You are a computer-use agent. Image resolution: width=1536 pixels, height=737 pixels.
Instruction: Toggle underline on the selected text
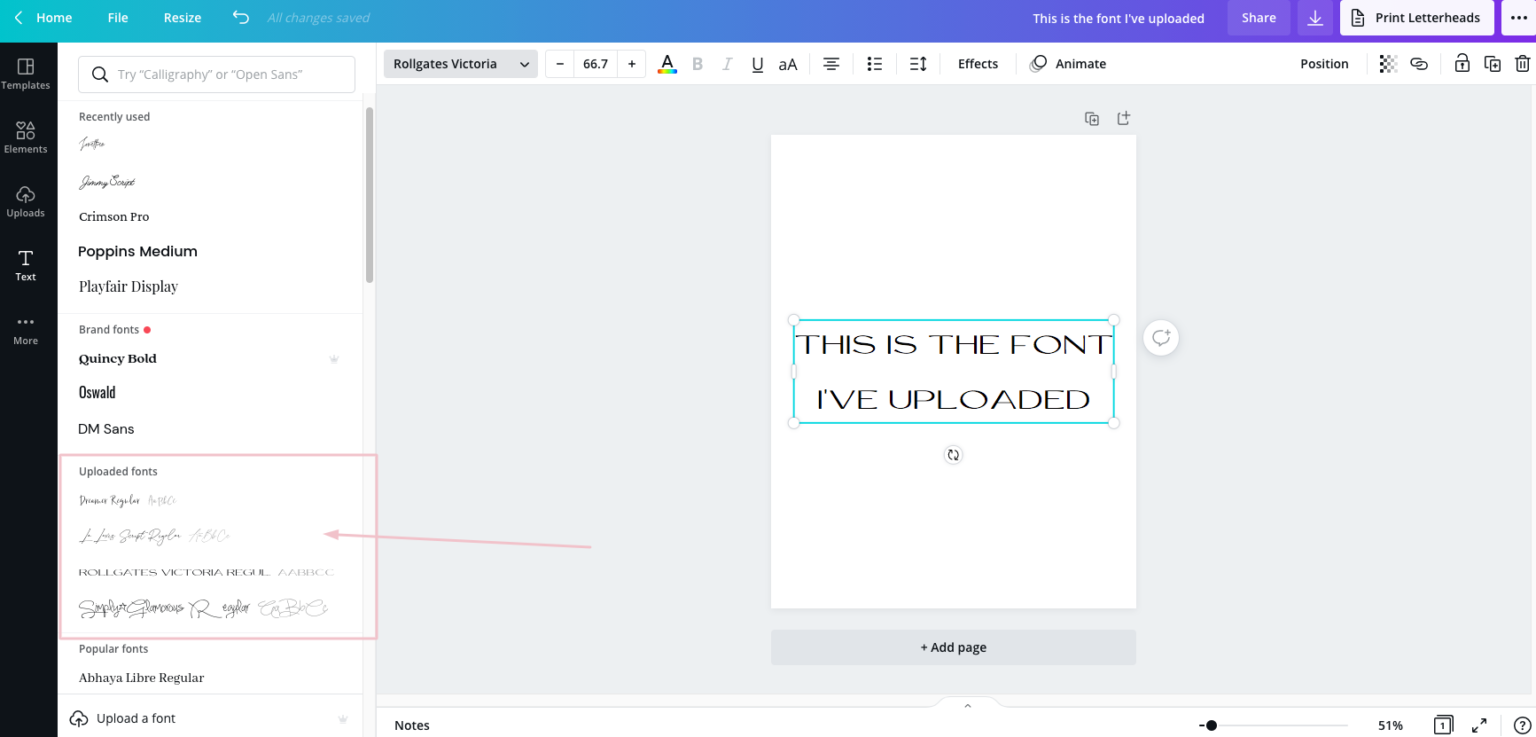[x=757, y=63]
